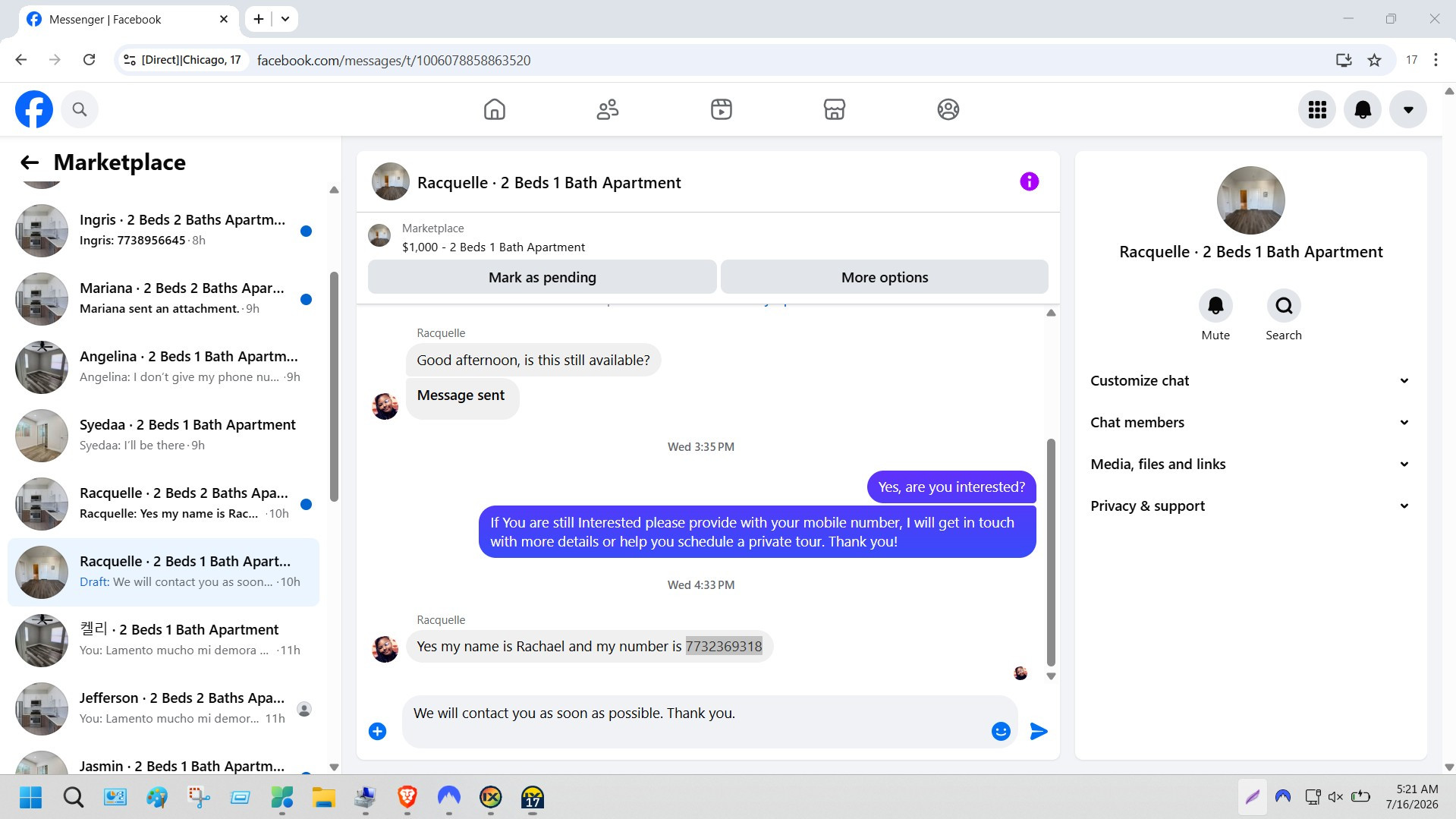The width and height of the screenshot is (1456, 819).
Task: Mute the conversation using bell icon
Action: pyautogui.click(x=1215, y=306)
